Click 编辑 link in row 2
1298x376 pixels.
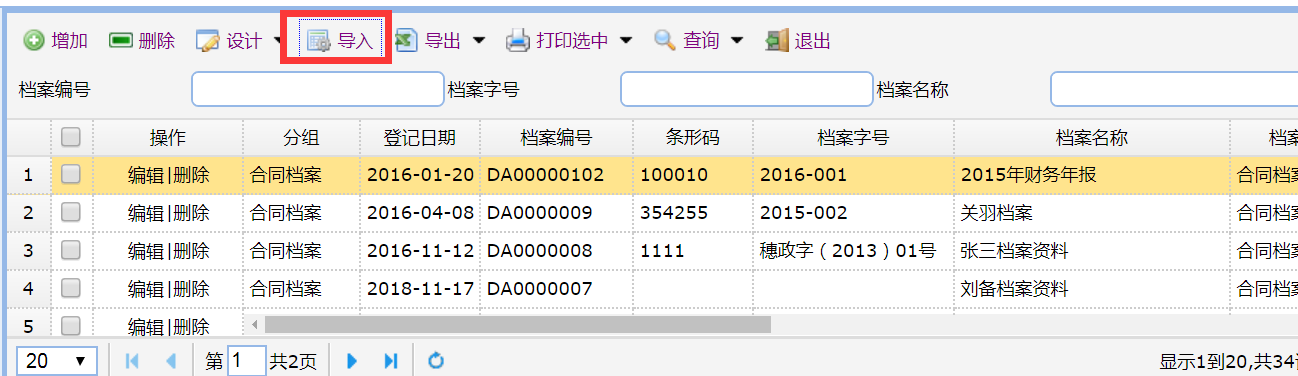(146, 213)
